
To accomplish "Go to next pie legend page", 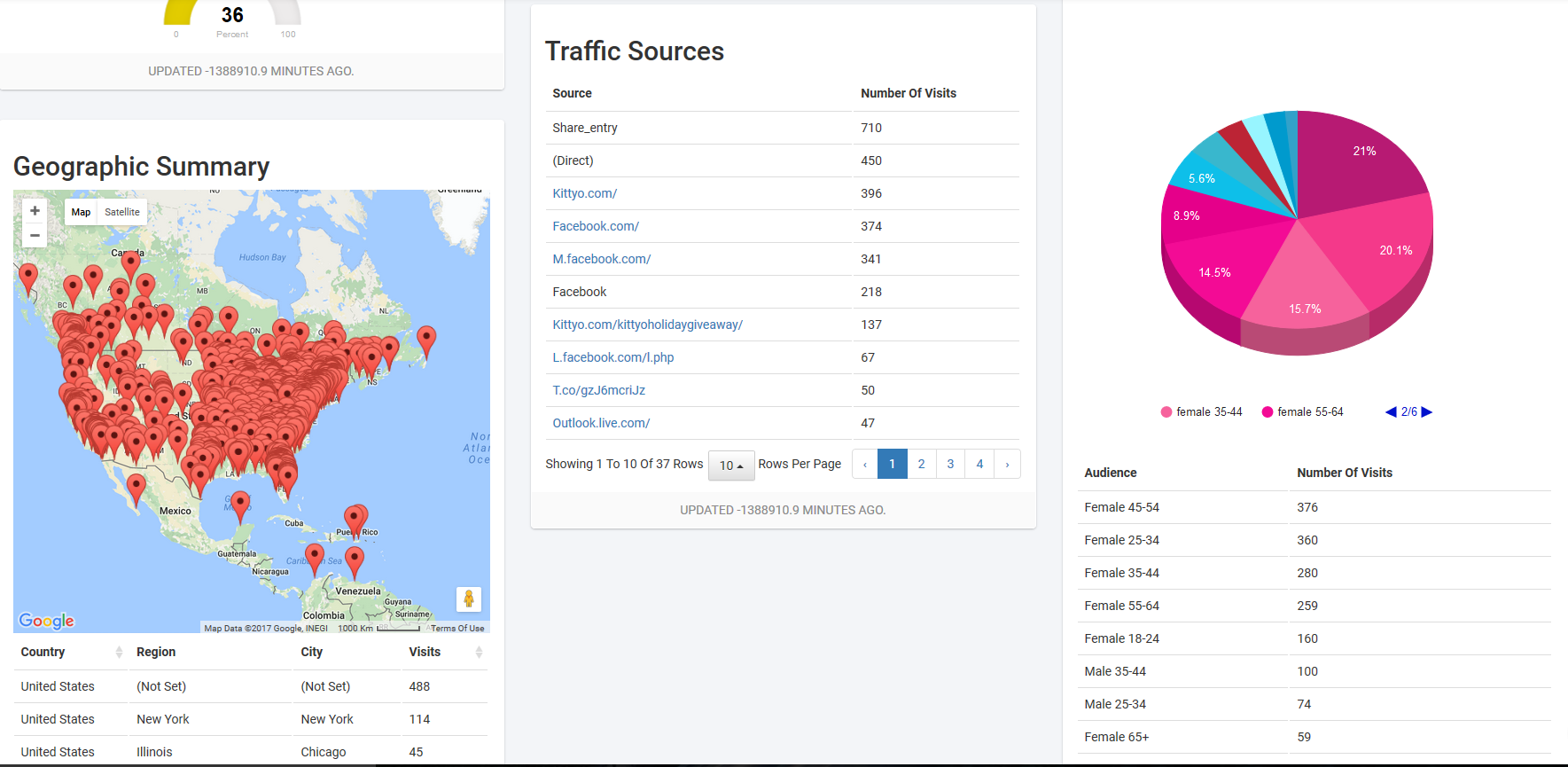I will tap(1426, 411).
